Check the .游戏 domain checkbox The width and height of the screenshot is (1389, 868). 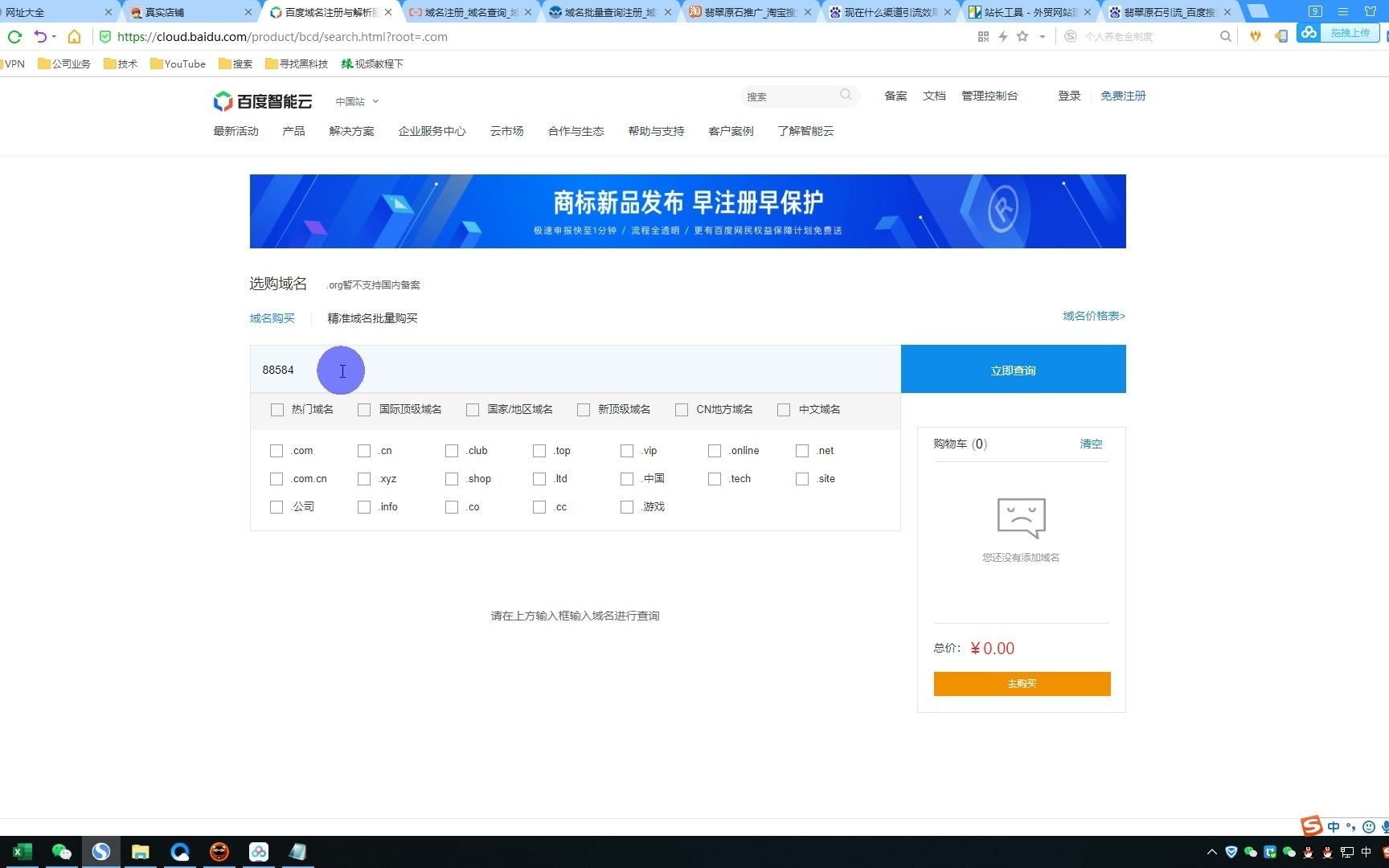(627, 507)
